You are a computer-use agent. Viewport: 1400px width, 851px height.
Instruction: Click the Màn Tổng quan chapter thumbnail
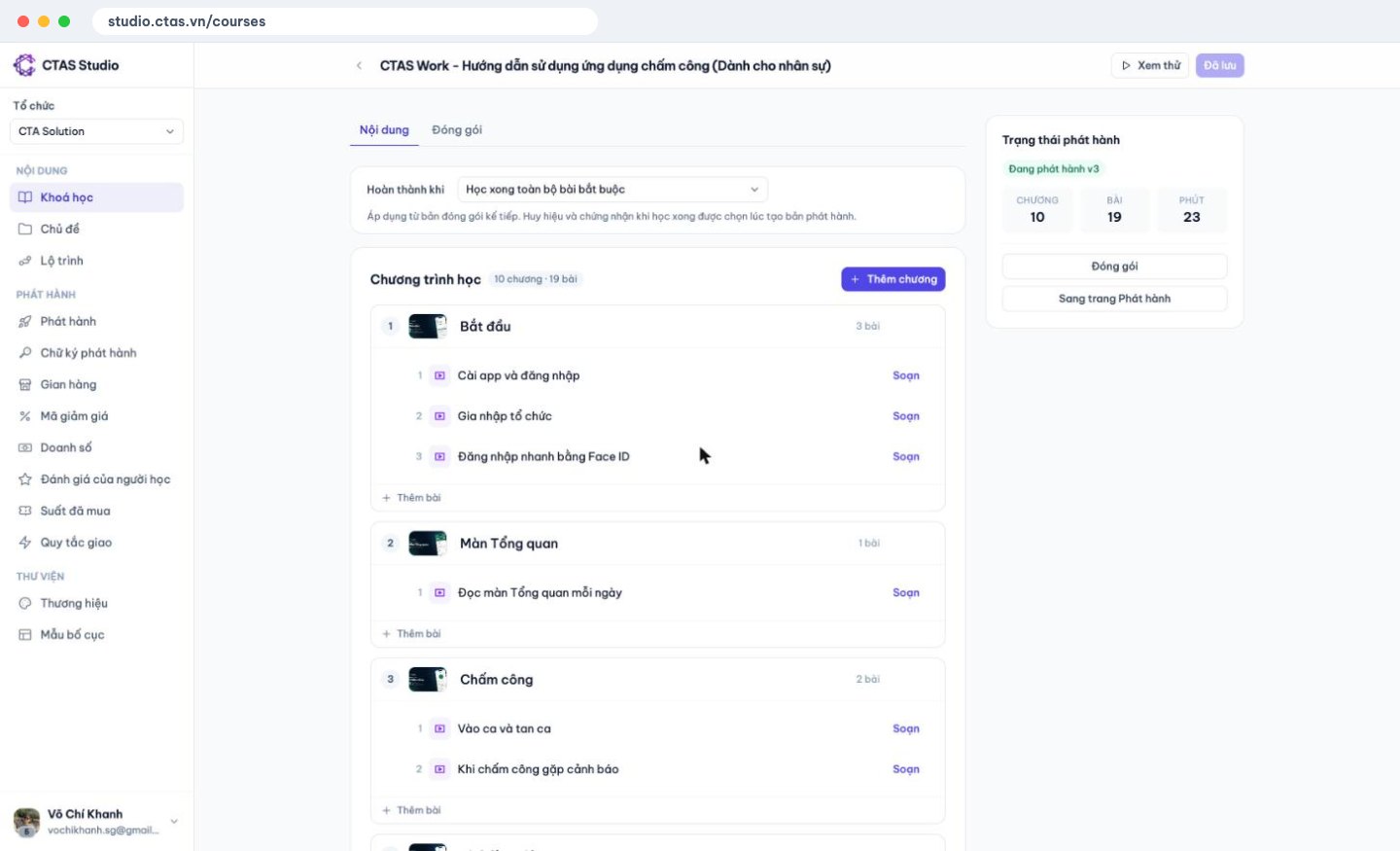pos(428,544)
